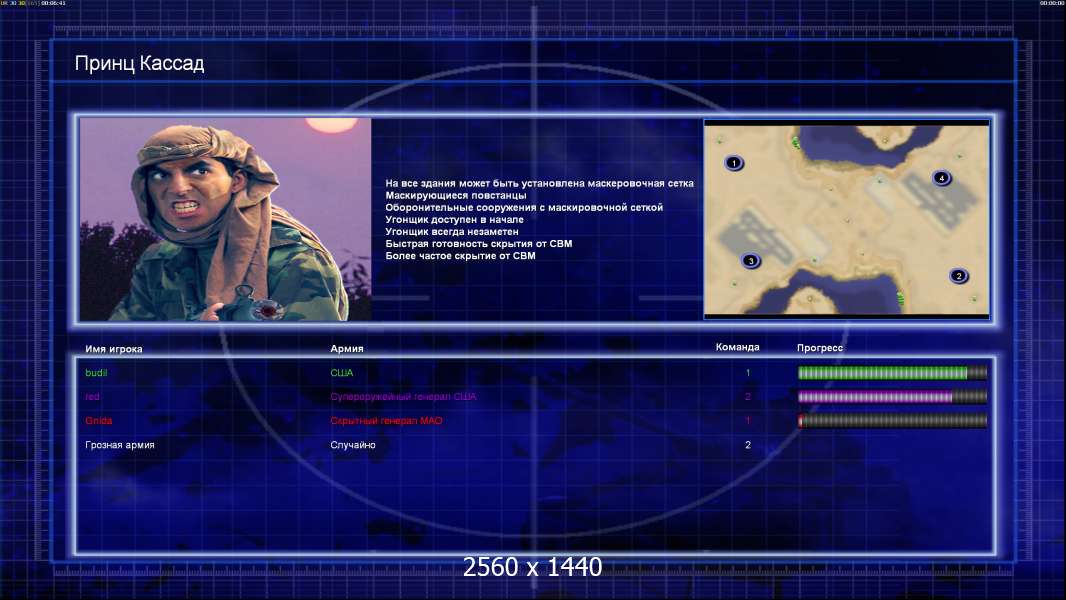The image size is (1066, 600).
Task: Click team number in Gnida's row
Action: tap(748, 421)
